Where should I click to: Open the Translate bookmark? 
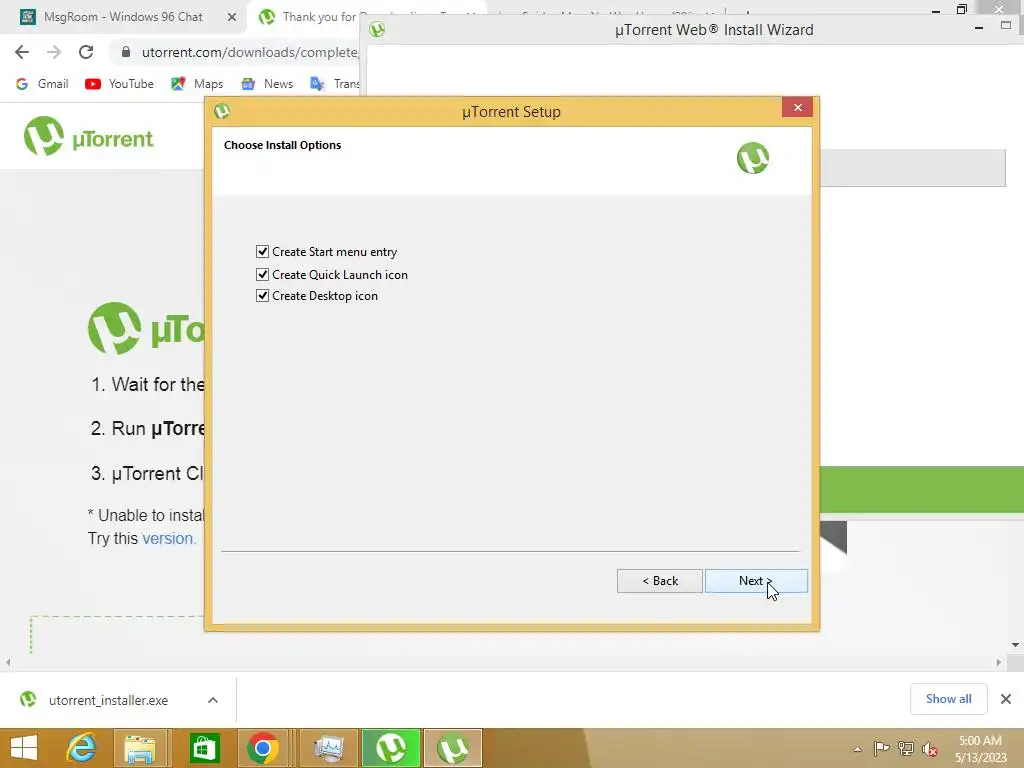[335, 84]
